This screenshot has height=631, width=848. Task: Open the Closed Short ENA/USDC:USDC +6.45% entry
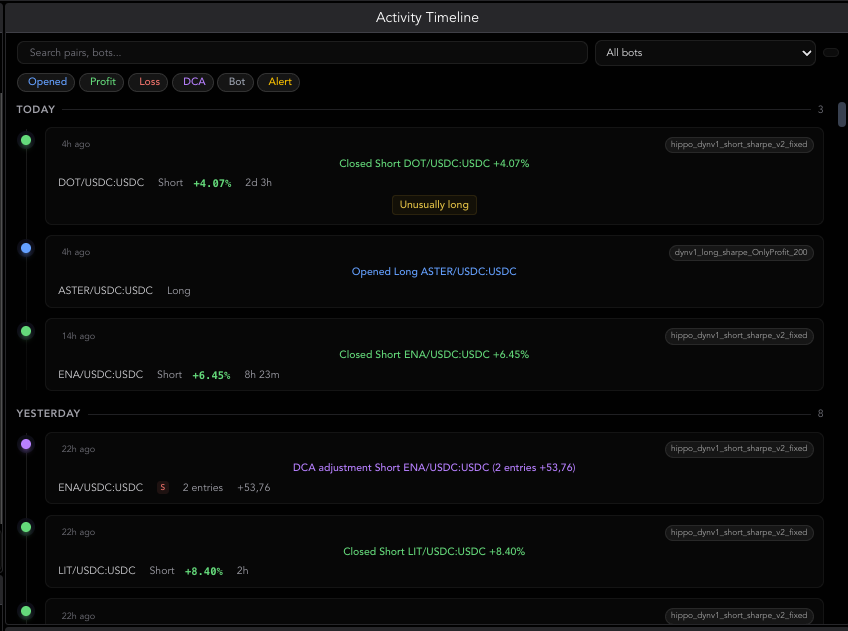[434, 355]
